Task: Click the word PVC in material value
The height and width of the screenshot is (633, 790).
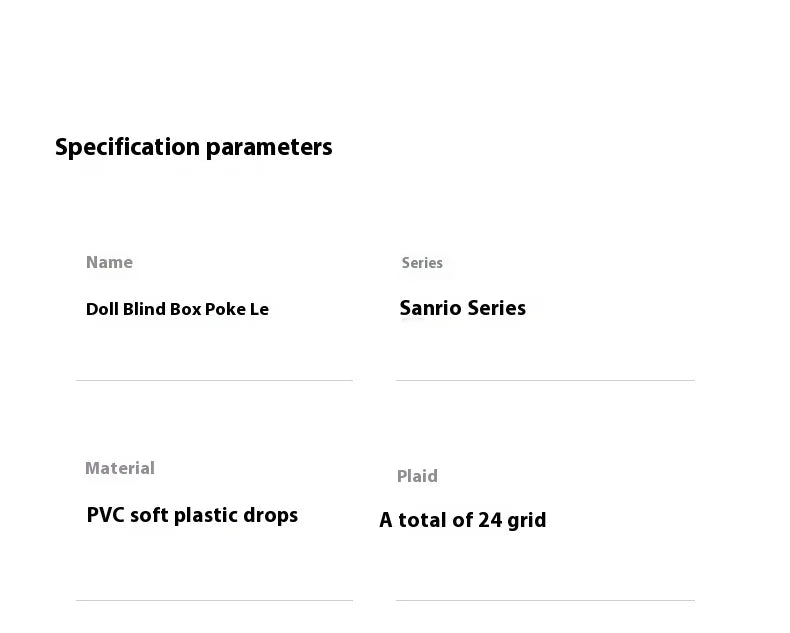Action: point(105,515)
